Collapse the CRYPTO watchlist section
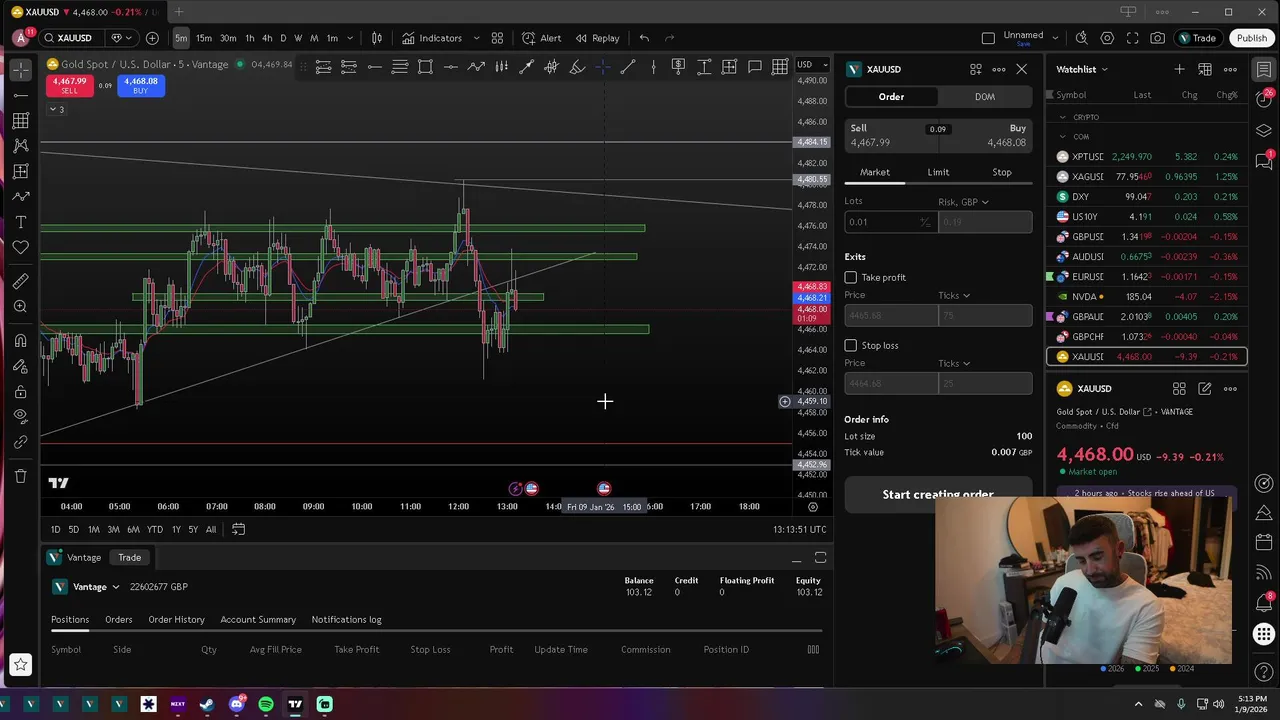The image size is (1280, 720). pyautogui.click(x=1063, y=117)
